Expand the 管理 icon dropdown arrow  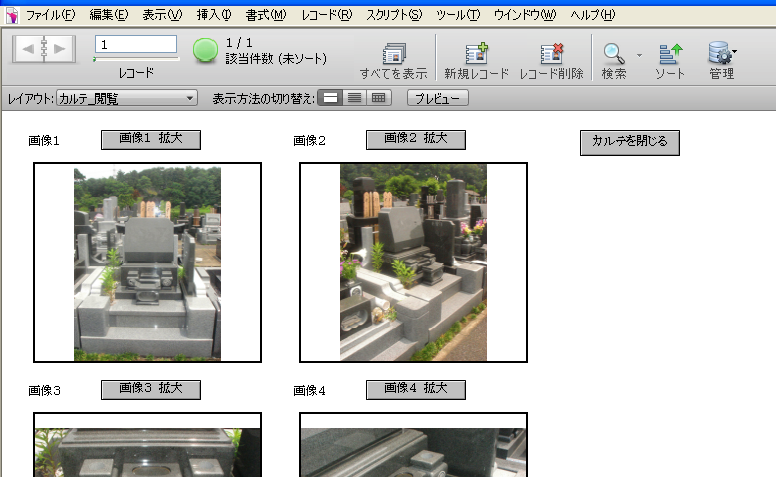click(x=735, y=50)
